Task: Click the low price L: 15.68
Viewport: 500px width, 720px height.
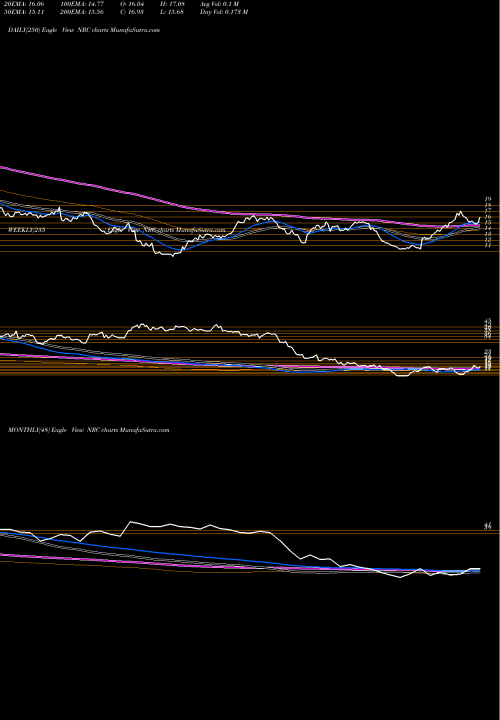Action: pos(172,12)
